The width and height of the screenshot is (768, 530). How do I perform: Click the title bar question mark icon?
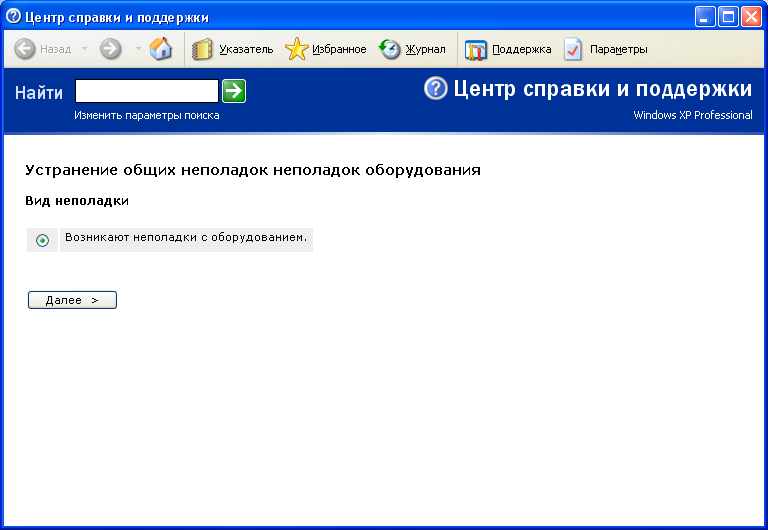point(13,17)
